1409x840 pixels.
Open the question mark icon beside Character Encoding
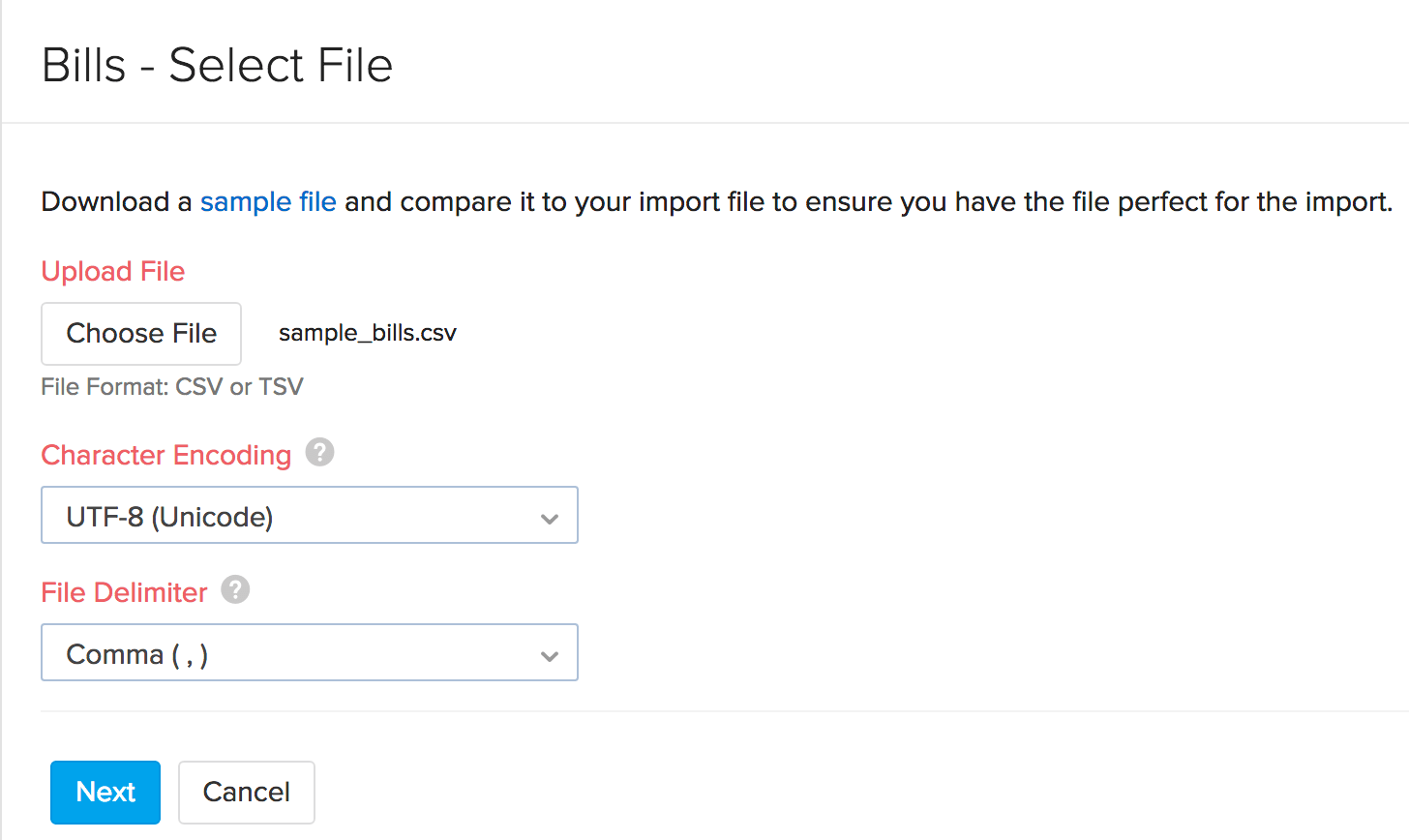(x=319, y=452)
